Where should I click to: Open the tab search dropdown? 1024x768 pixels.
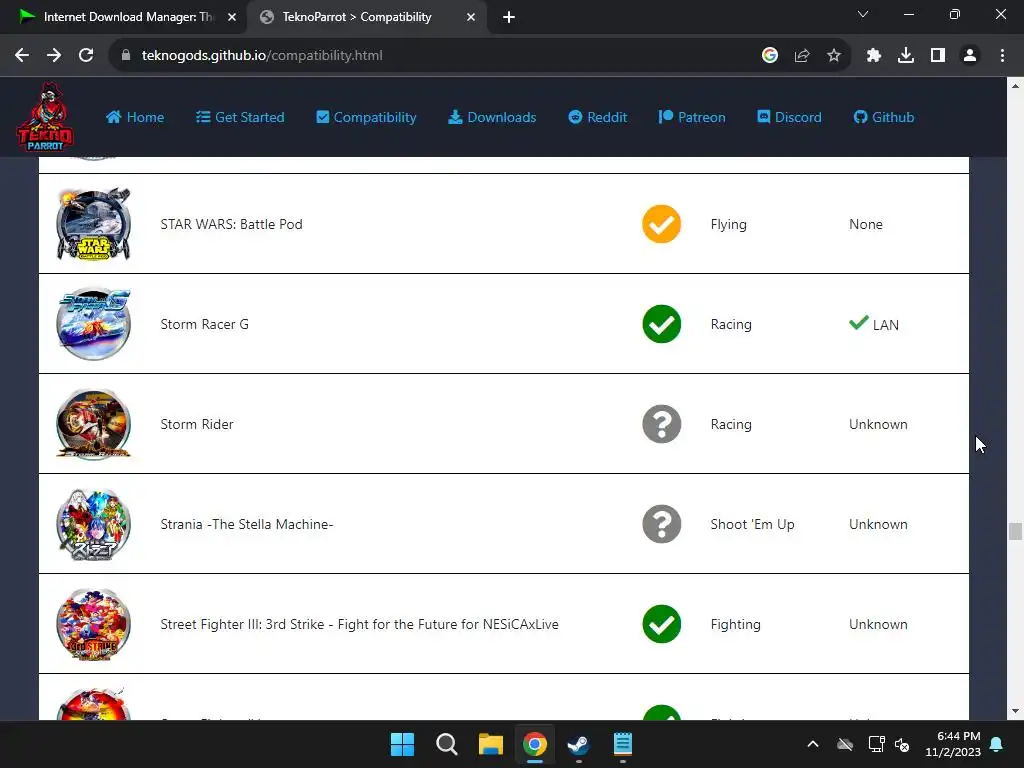tap(863, 14)
